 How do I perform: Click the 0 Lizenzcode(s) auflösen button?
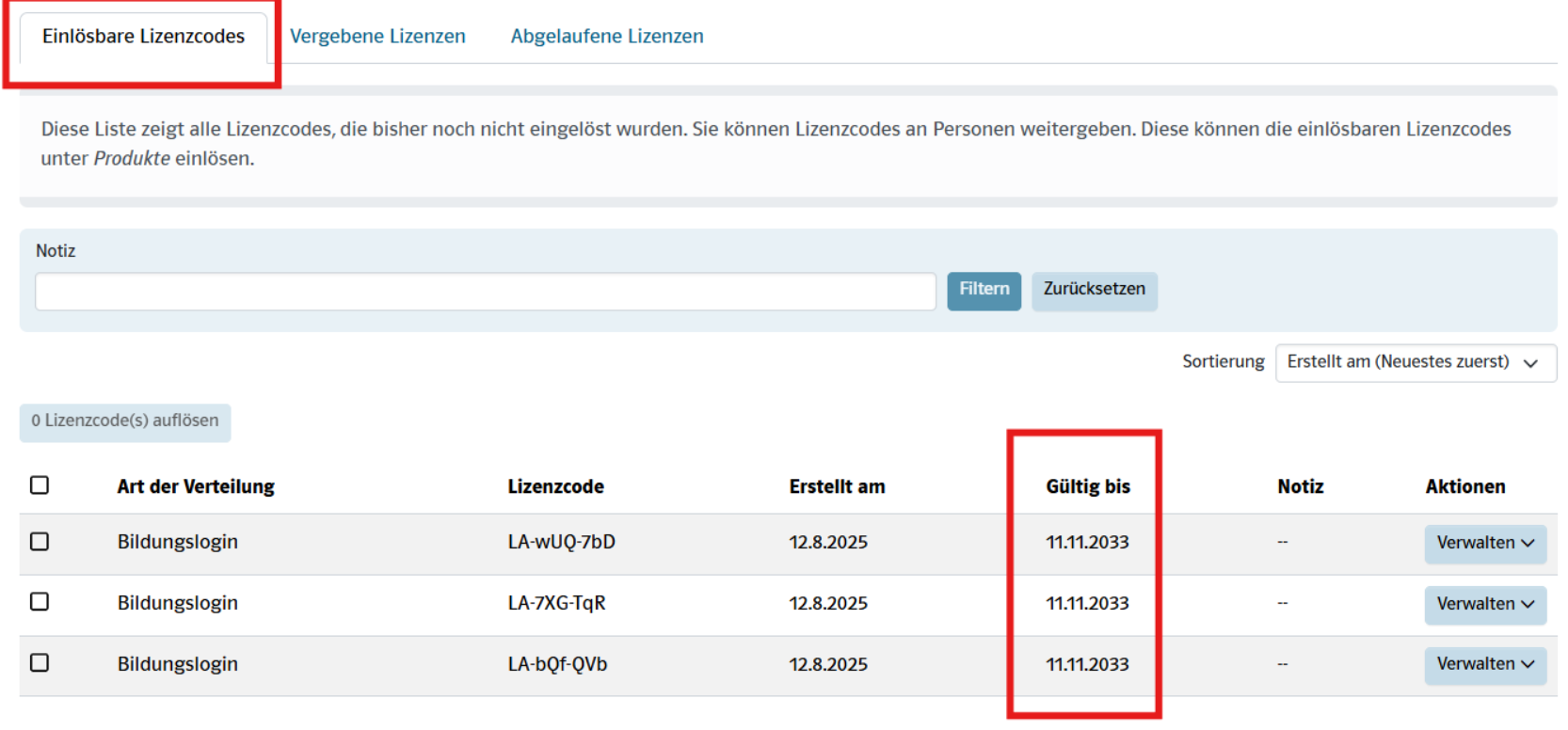click(x=125, y=421)
